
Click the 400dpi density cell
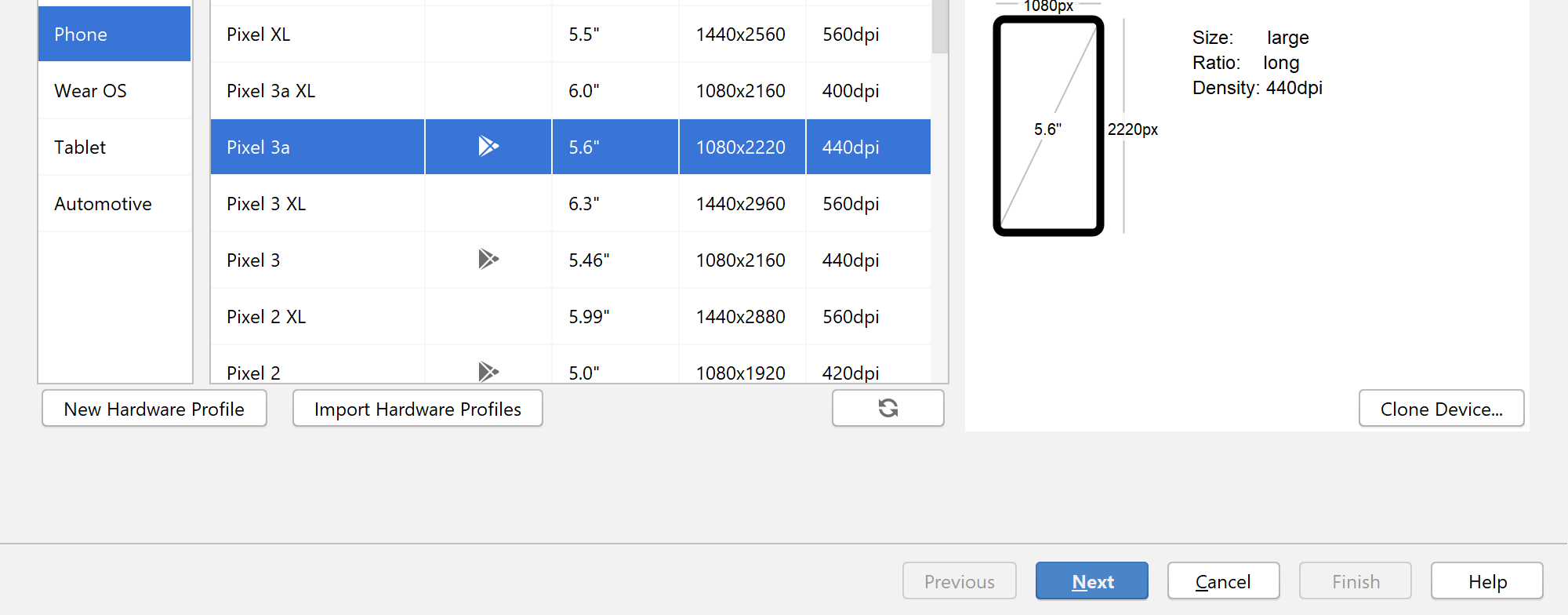click(869, 90)
